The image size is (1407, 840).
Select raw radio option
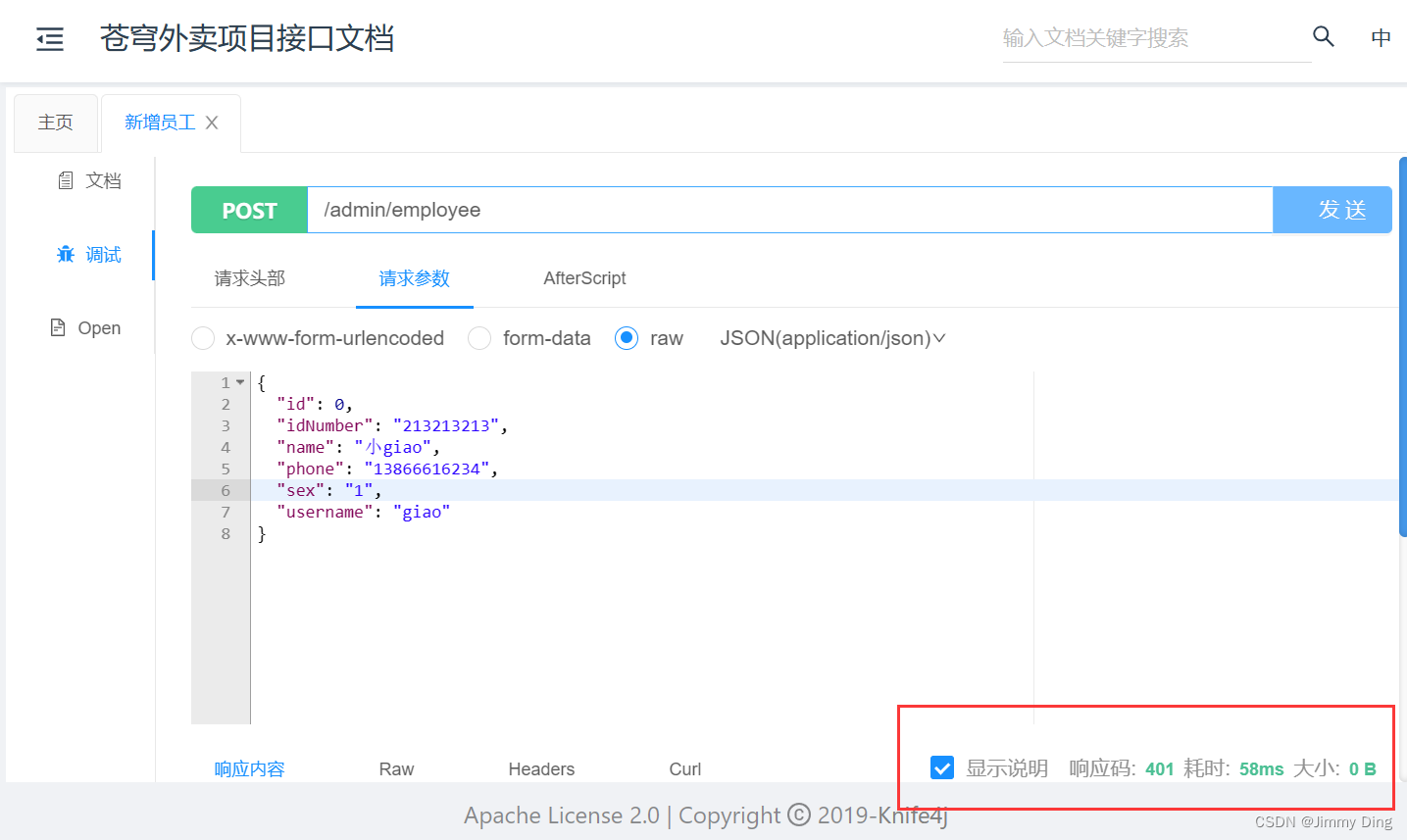627,338
